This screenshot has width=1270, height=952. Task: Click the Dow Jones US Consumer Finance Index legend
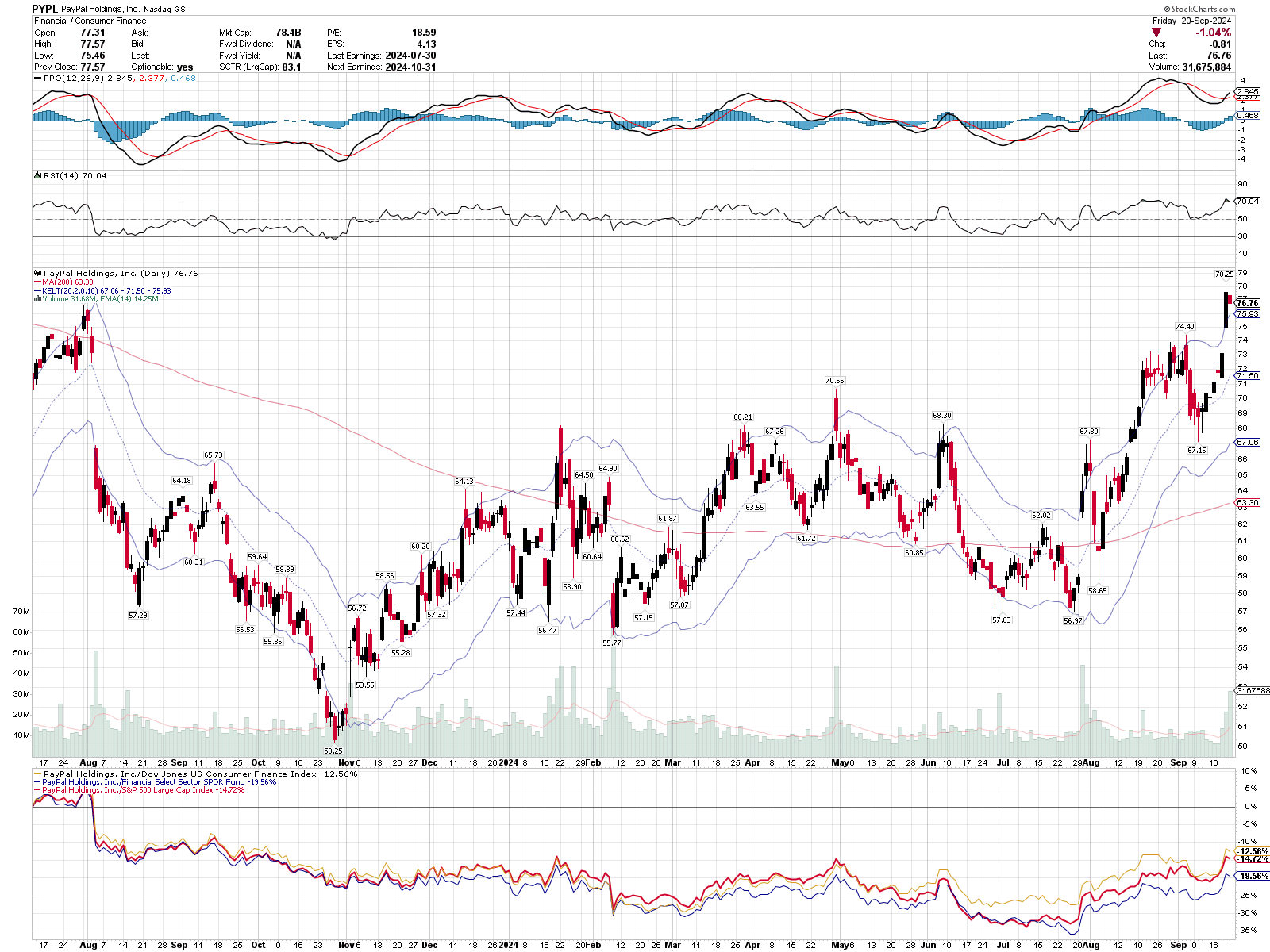[x=195, y=774]
